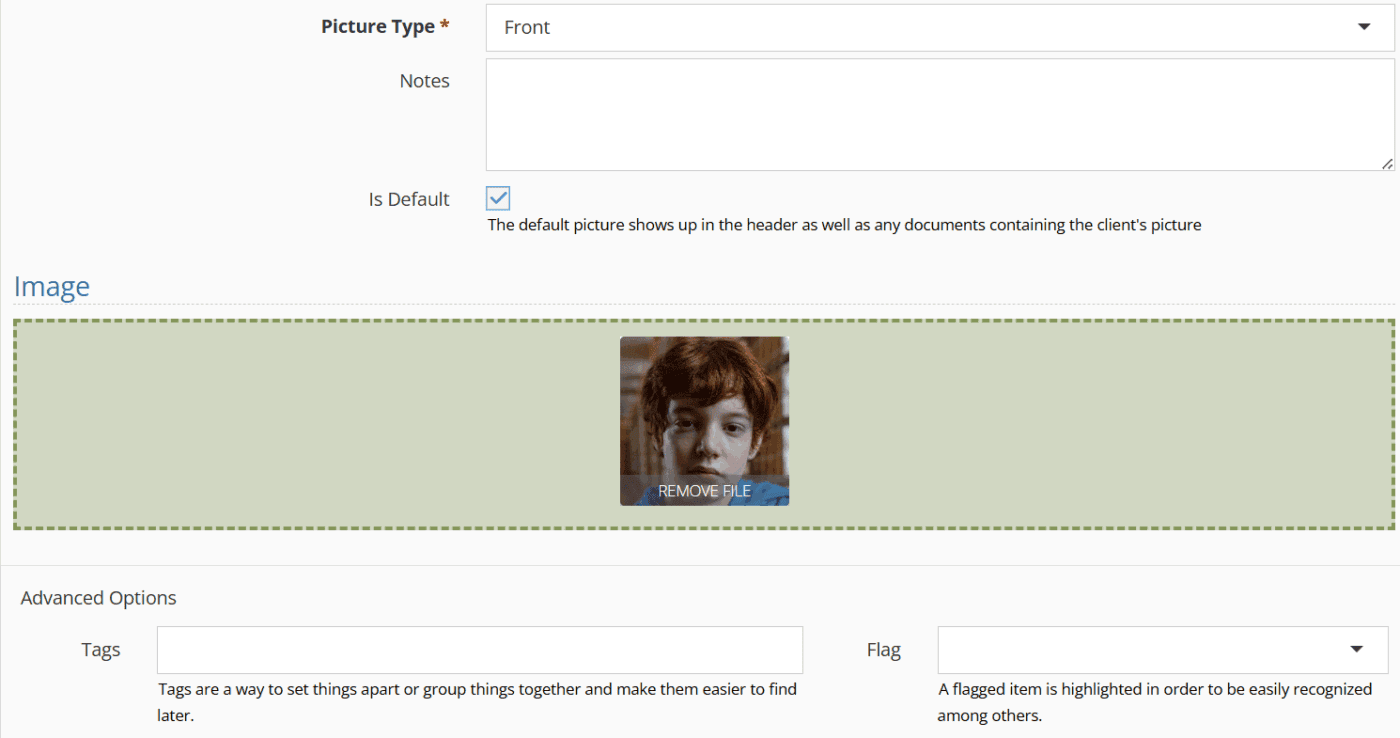Click the Is Default label

point(409,199)
